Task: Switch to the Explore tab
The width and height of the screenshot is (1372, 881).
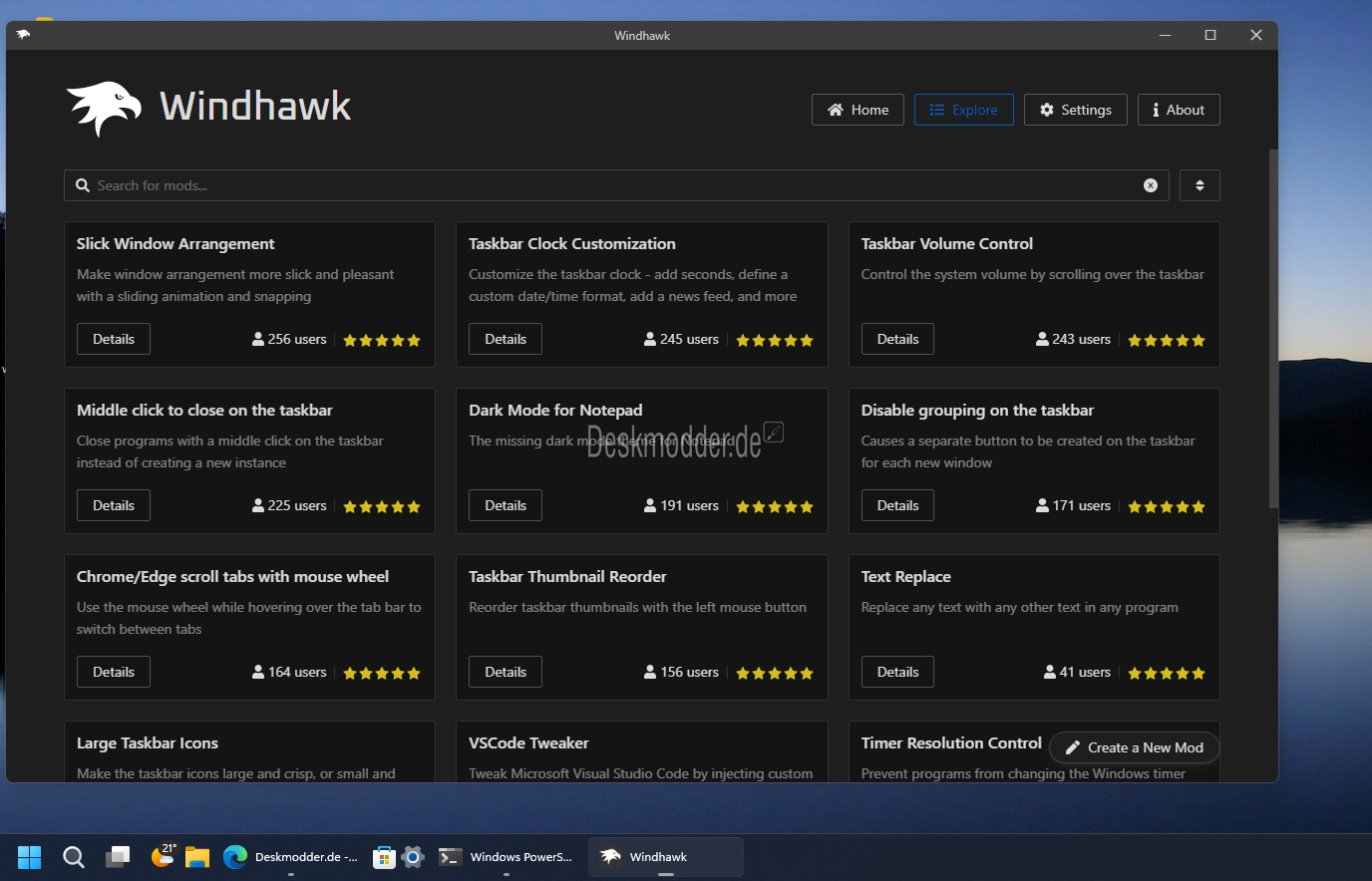Action: (963, 110)
